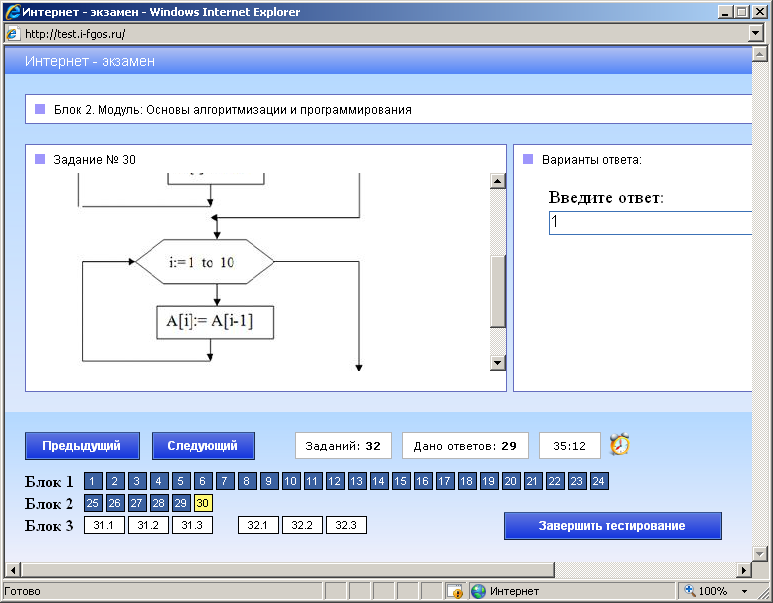
Task: Click the page horizontal scrollbar right arrow
Action: click(x=744, y=570)
